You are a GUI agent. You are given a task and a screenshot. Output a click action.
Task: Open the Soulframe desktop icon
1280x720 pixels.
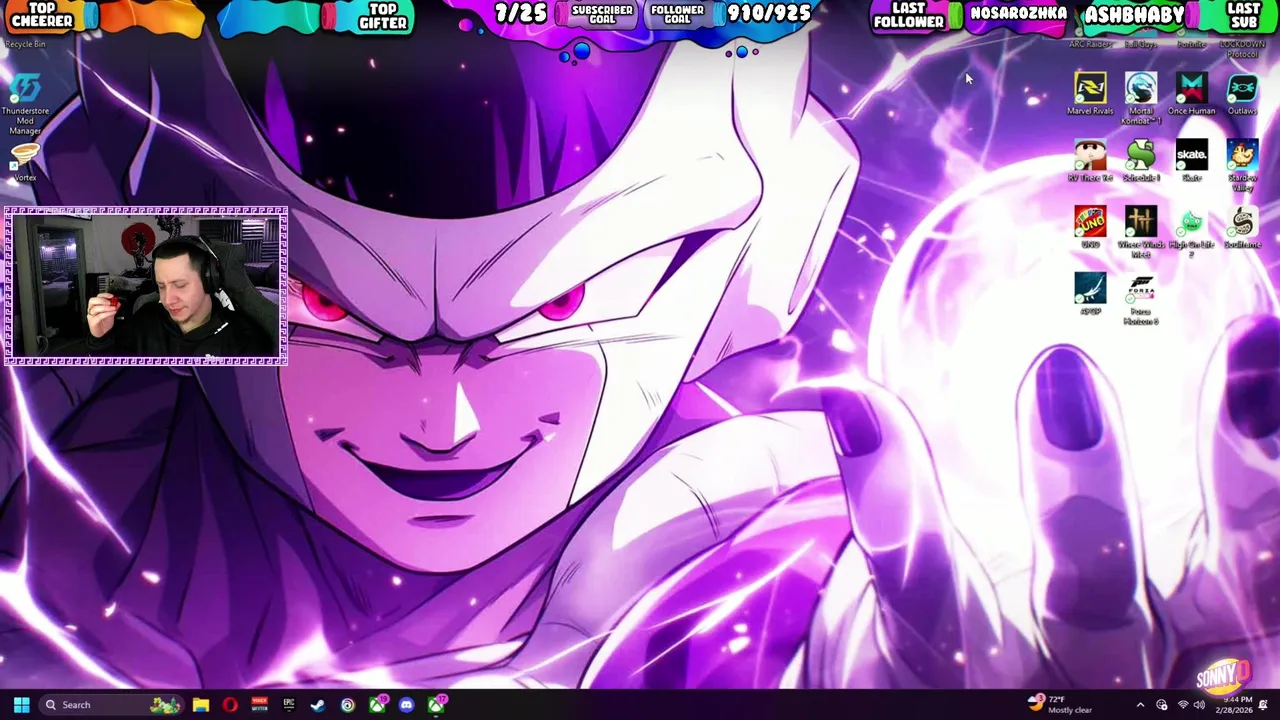[1242, 228]
